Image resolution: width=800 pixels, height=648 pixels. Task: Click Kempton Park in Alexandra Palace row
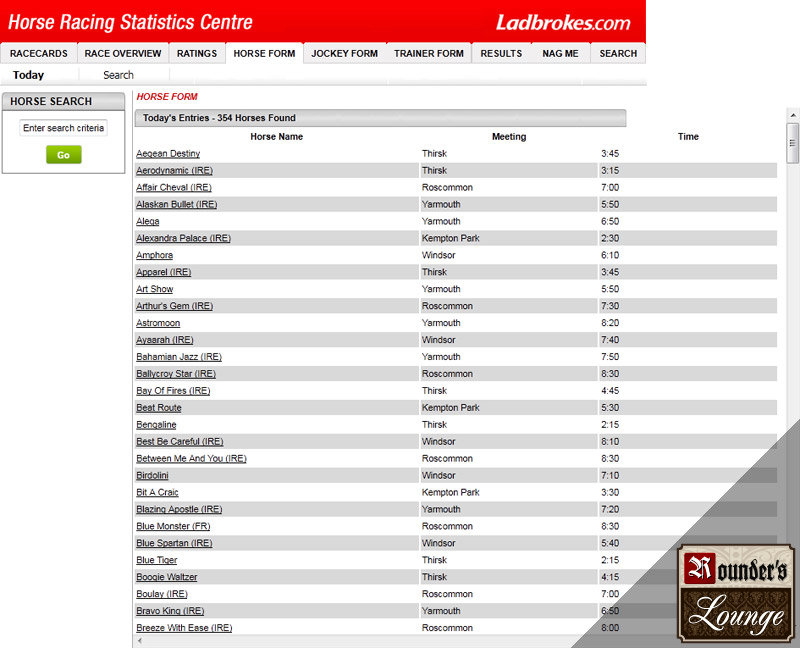click(x=451, y=238)
